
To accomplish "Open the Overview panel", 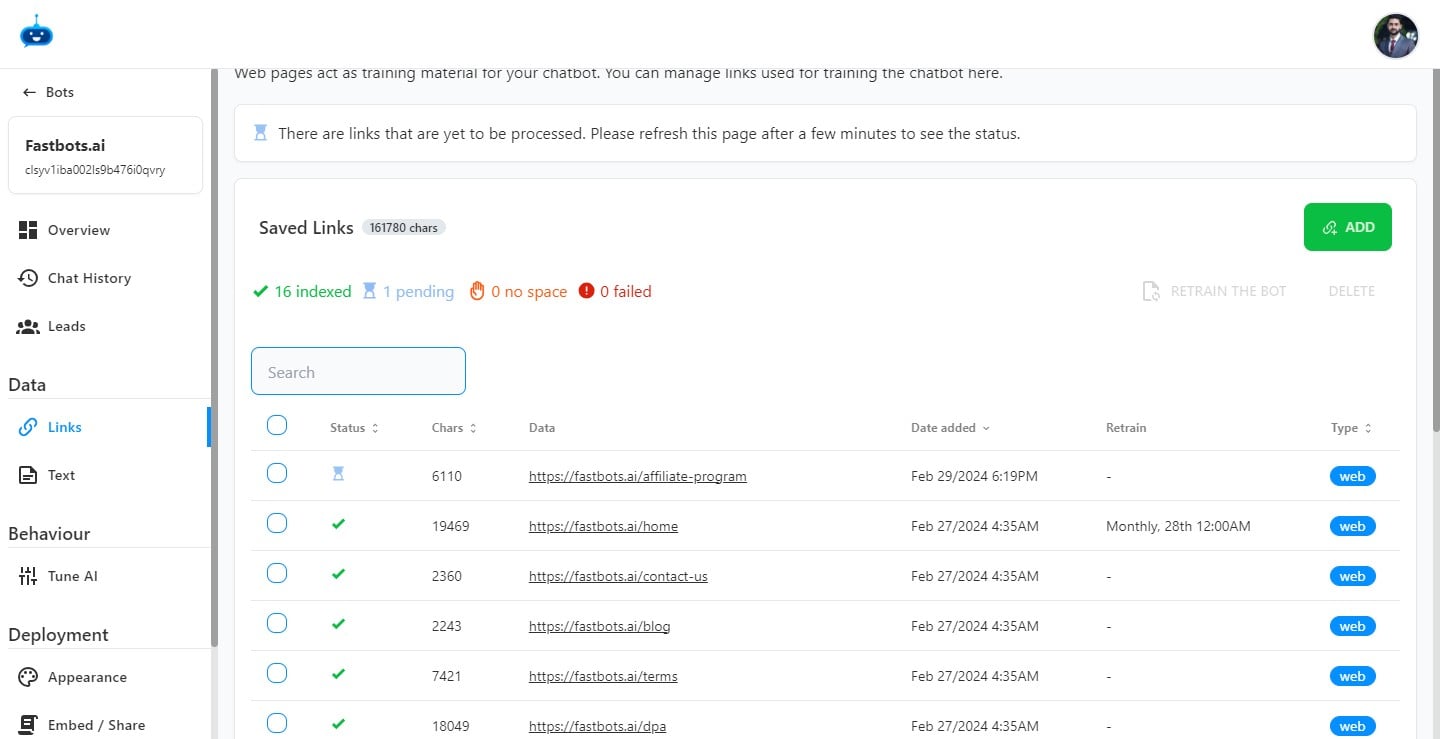I will point(78,229).
